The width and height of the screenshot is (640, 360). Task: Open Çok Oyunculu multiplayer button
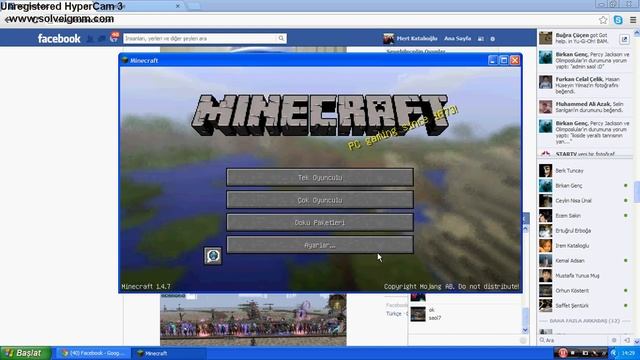(320, 200)
